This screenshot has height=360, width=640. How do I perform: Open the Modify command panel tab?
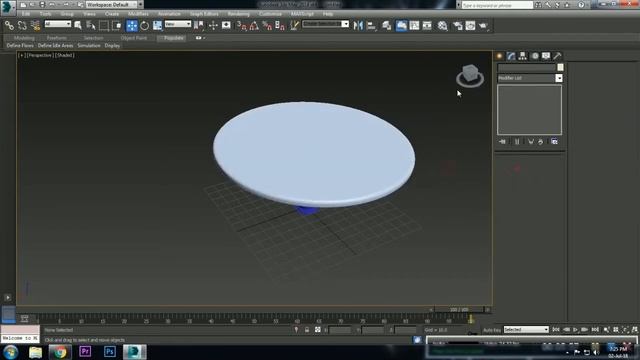tap(511, 56)
